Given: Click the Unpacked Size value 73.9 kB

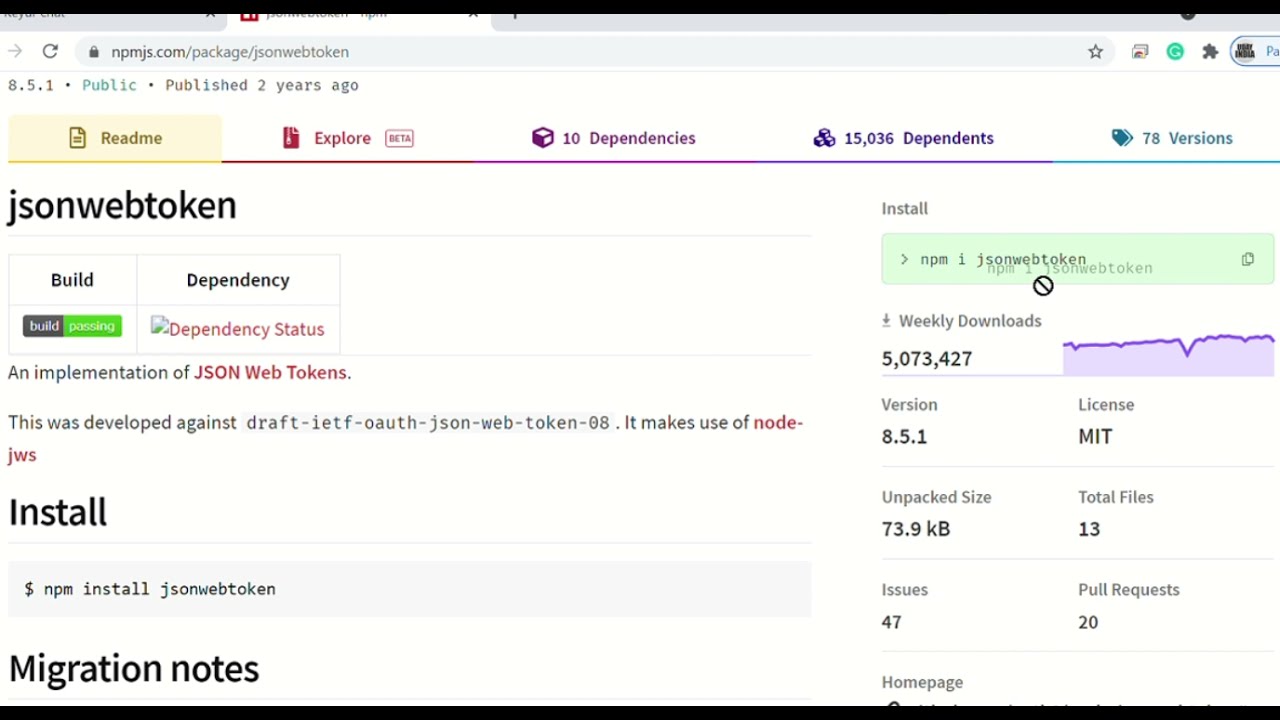Looking at the screenshot, I should 915,529.
